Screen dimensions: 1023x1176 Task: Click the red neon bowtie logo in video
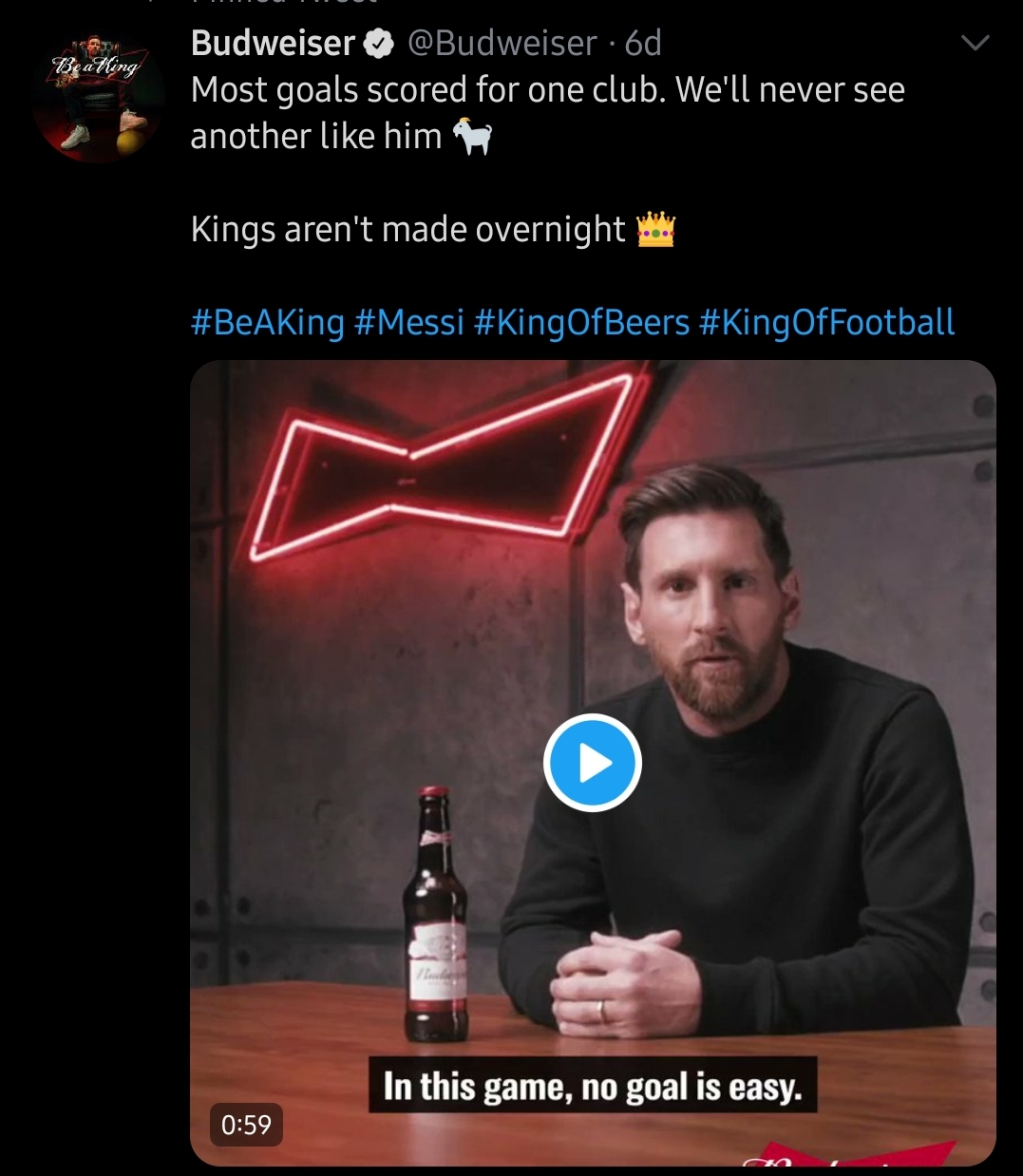click(x=446, y=465)
